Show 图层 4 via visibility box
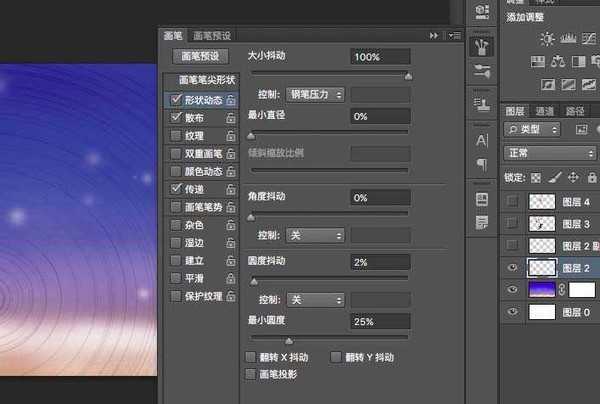The height and width of the screenshot is (404, 600). pyautogui.click(x=512, y=201)
